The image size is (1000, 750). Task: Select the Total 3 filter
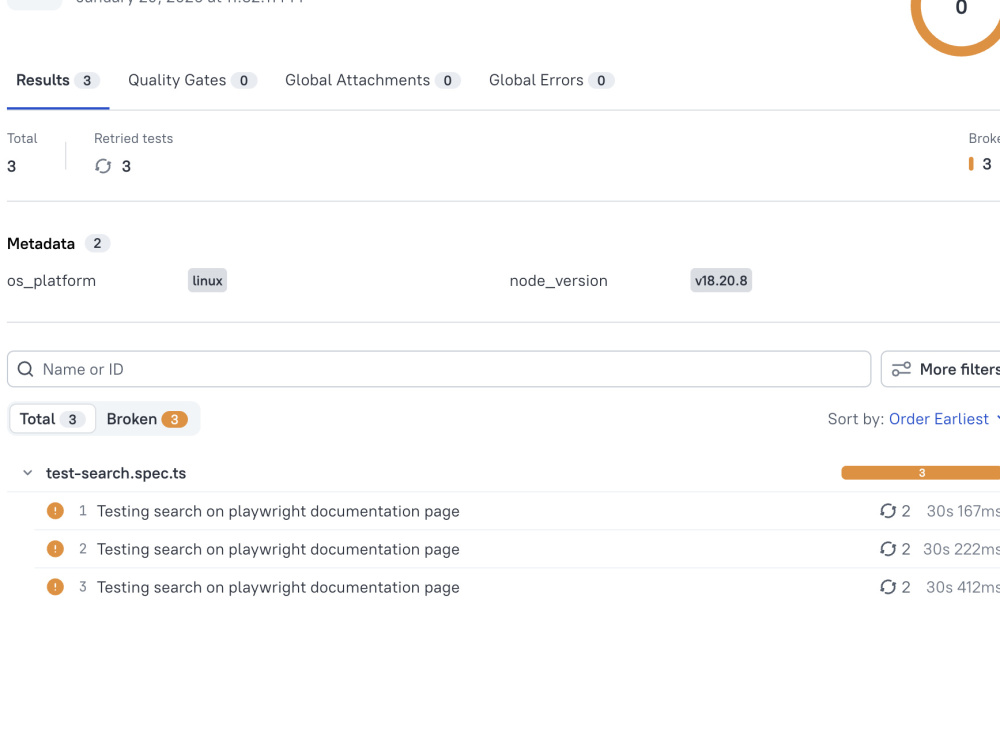click(52, 419)
